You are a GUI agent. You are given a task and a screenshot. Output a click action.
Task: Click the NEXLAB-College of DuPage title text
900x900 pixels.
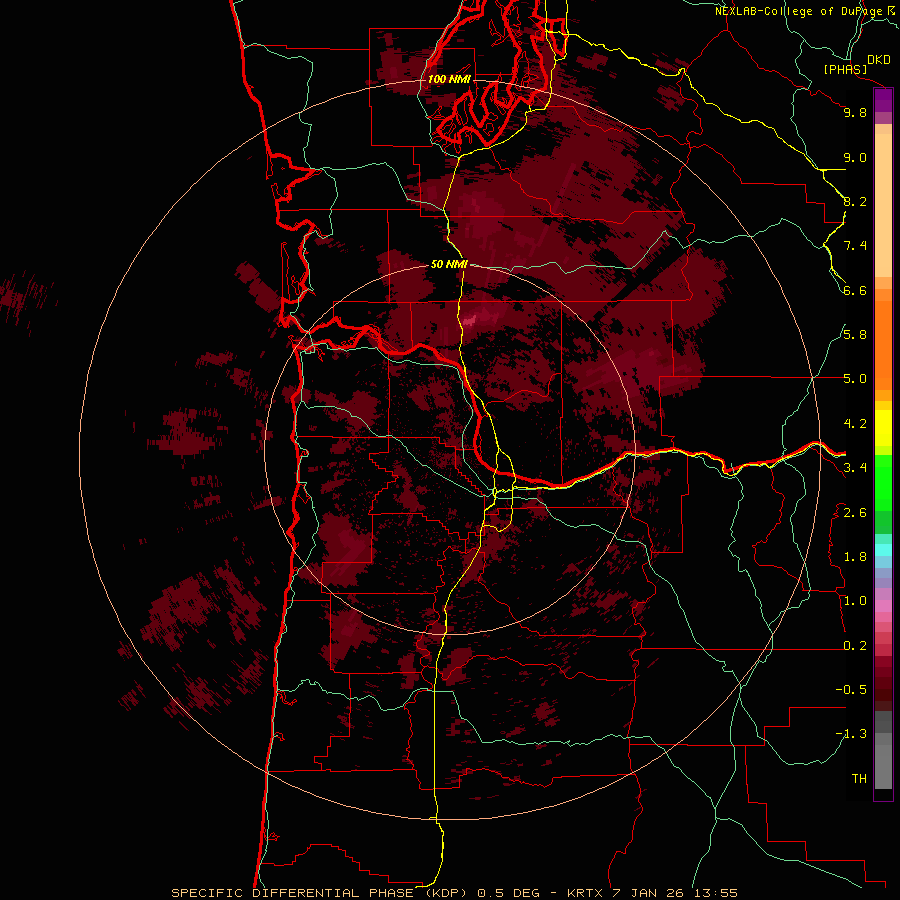799,11
